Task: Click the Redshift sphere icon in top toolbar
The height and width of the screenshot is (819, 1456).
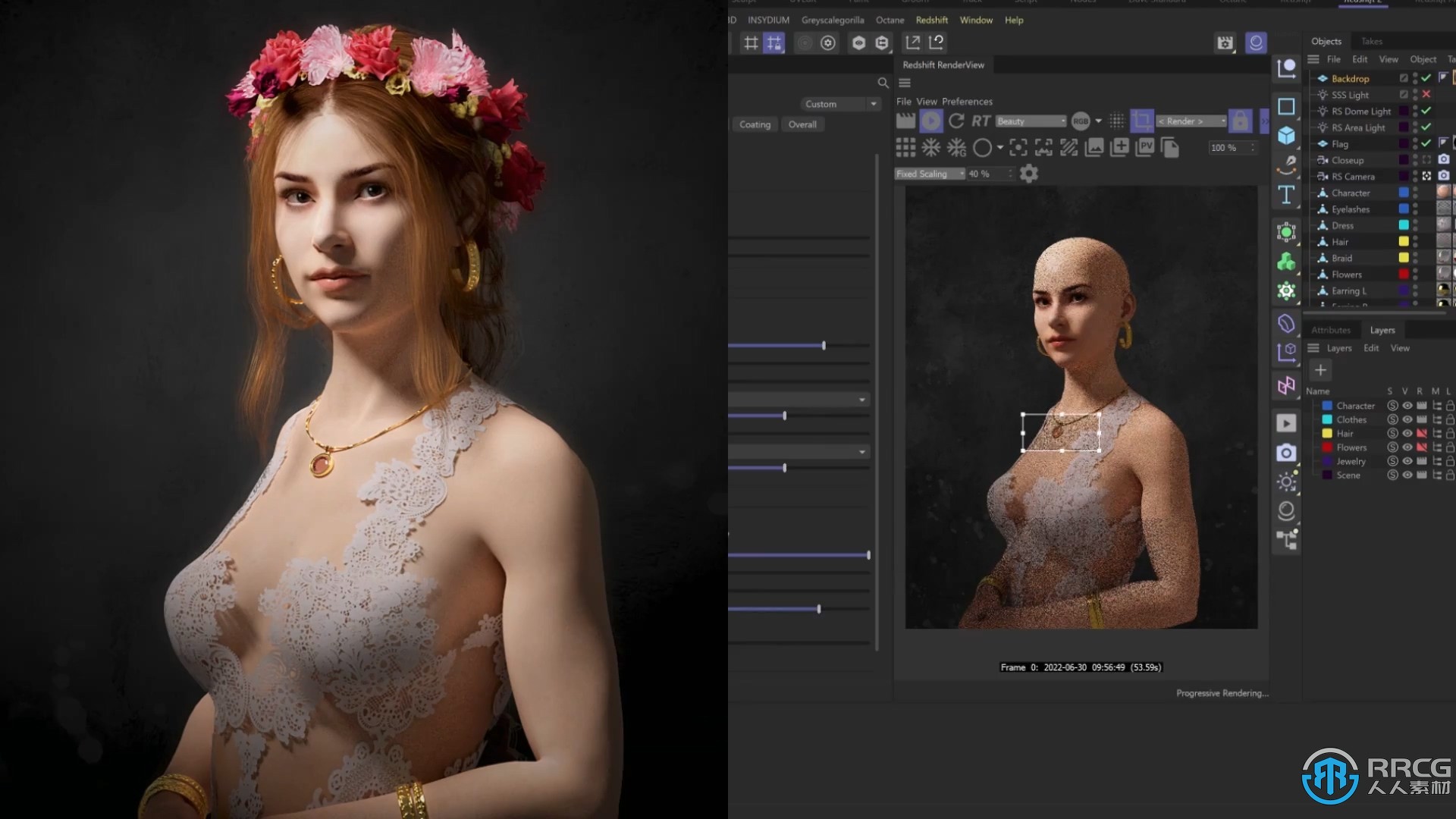Action: pos(1256,42)
